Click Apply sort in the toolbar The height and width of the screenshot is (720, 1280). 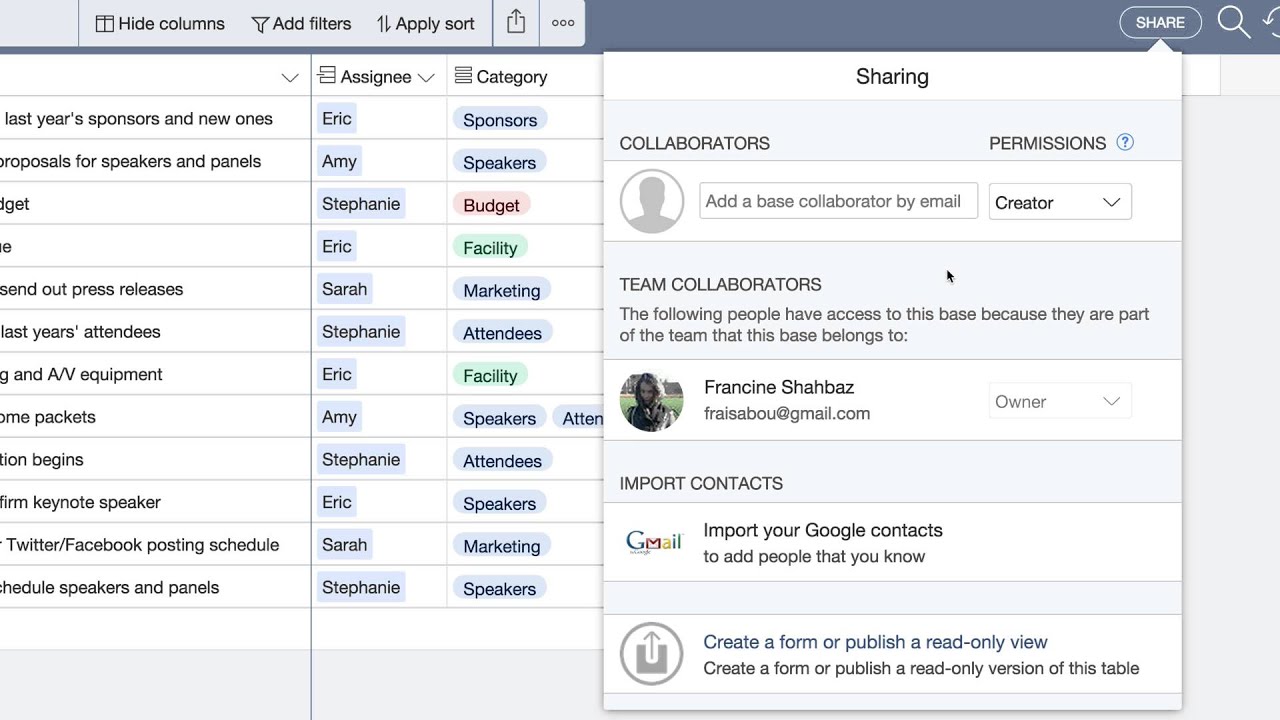tap(425, 23)
